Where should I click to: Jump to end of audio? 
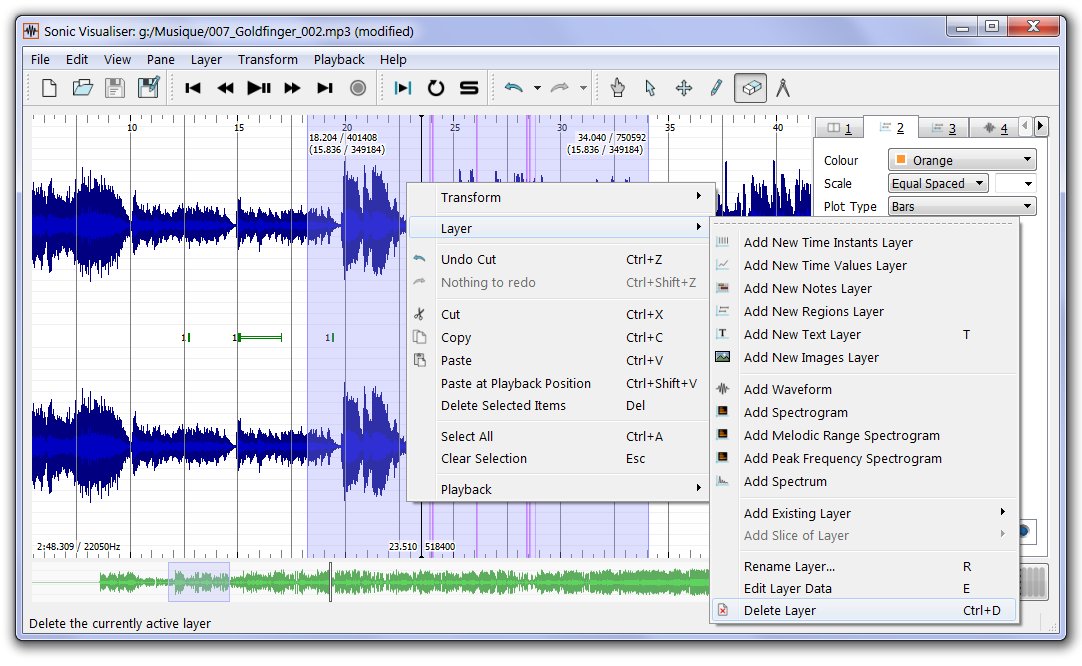[324, 88]
